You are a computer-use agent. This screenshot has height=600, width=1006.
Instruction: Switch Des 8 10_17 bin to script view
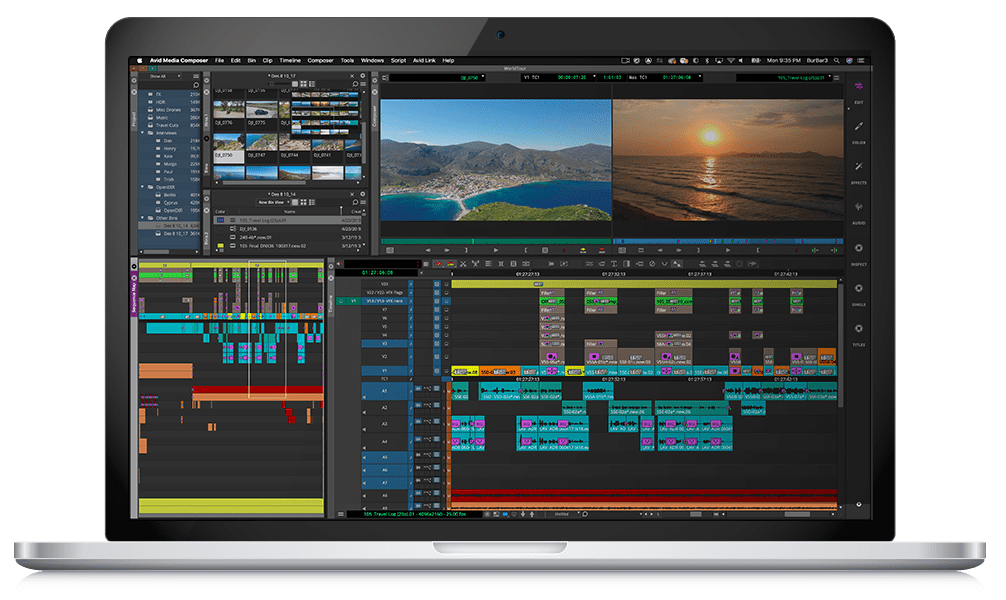(x=312, y=84)
